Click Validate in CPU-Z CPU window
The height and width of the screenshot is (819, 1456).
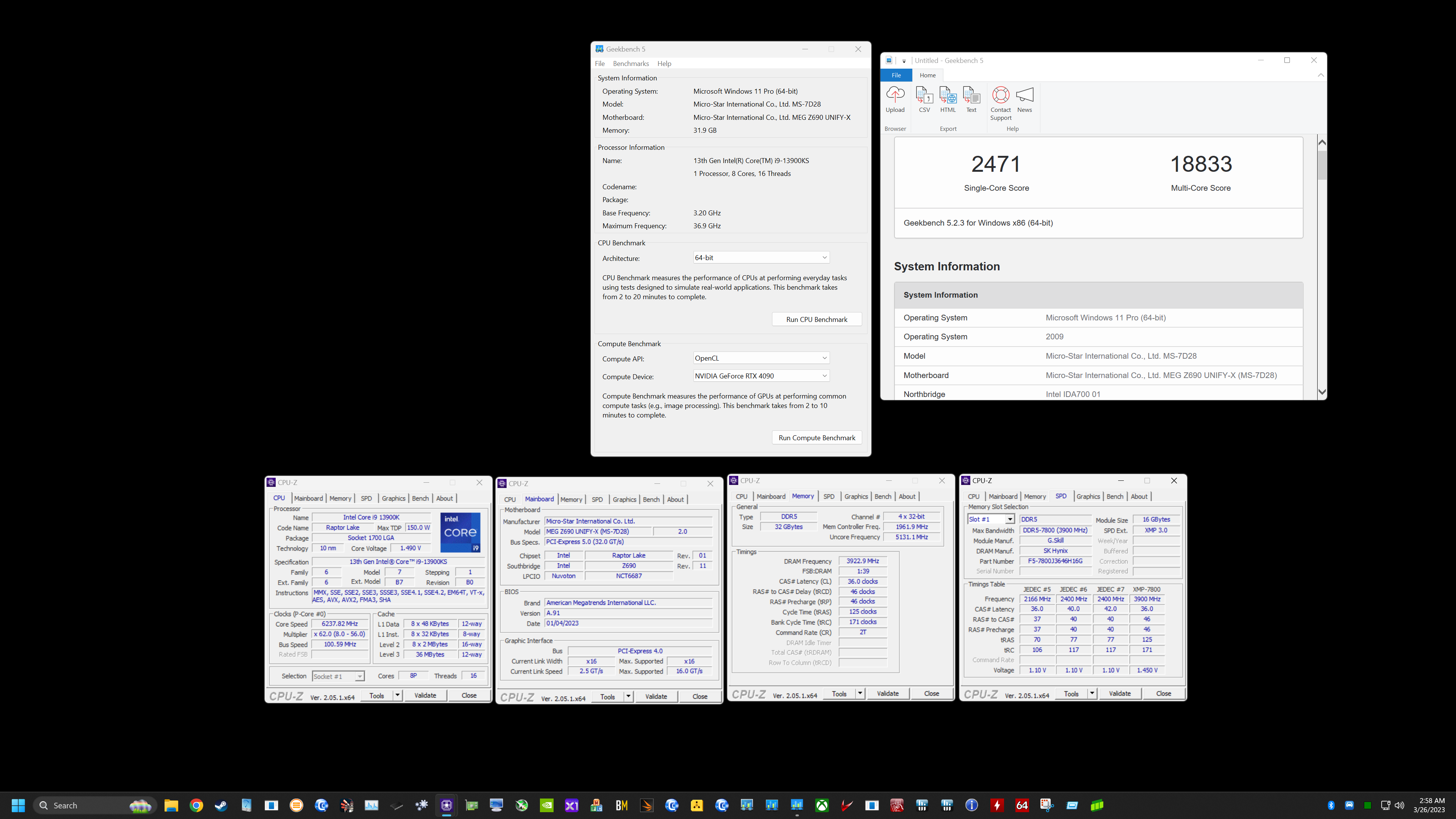pos(425,695)
